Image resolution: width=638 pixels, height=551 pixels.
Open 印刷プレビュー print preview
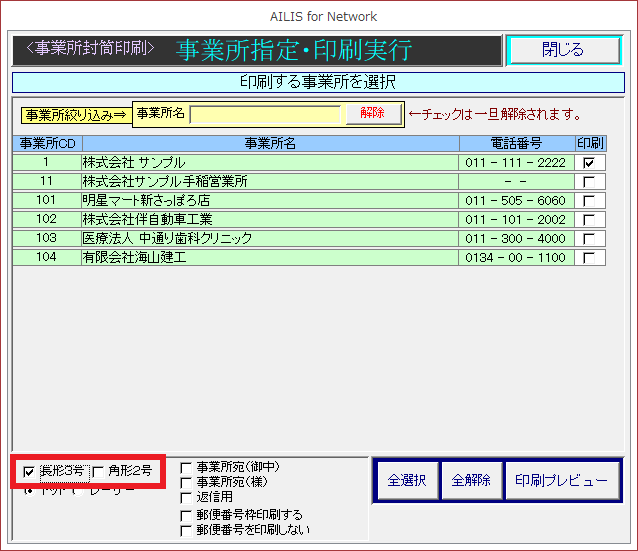[x=560, y=481]
